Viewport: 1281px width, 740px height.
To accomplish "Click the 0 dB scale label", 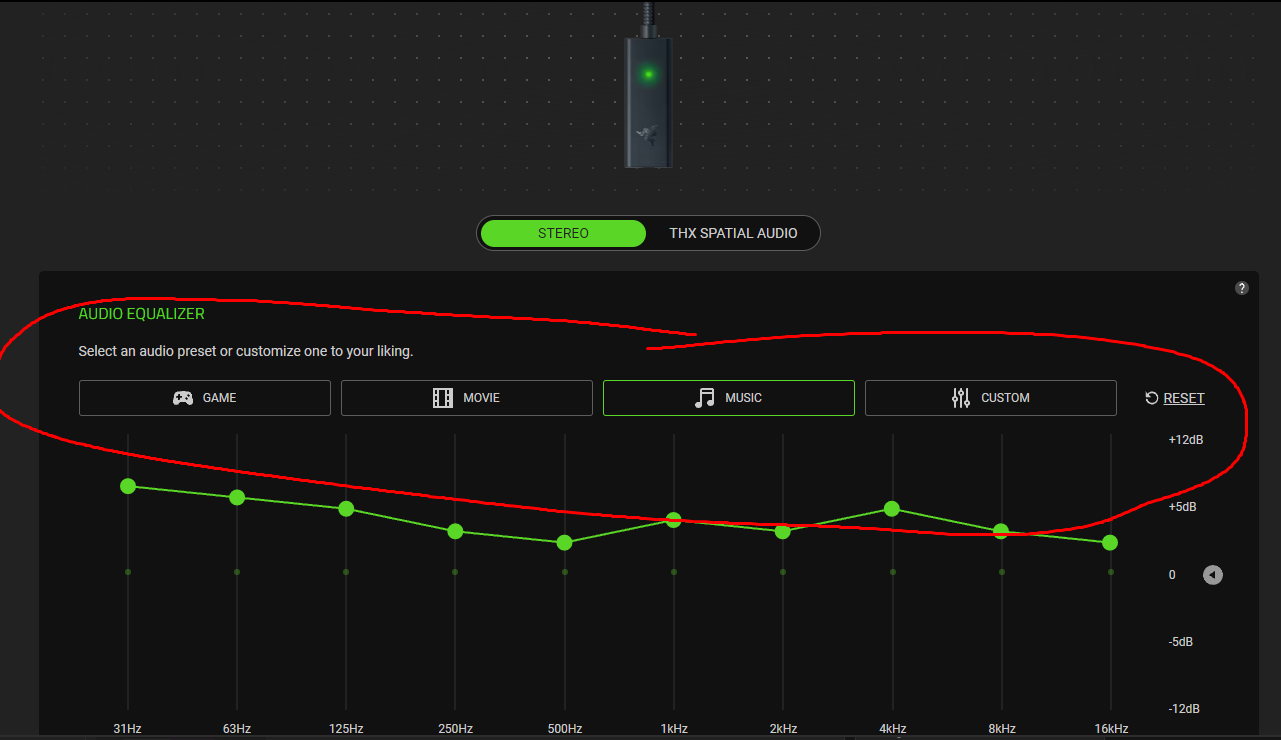I will 1172,575.
